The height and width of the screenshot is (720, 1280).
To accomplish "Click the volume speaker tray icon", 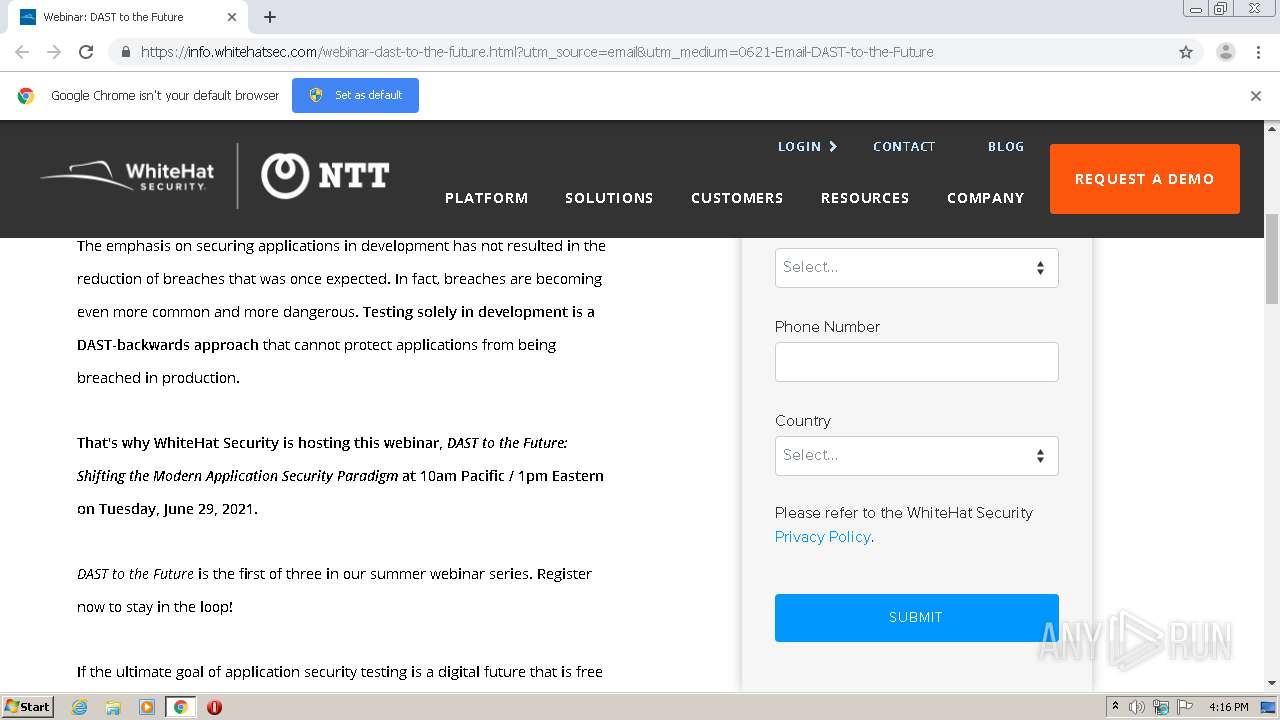I will point(1137,707).
